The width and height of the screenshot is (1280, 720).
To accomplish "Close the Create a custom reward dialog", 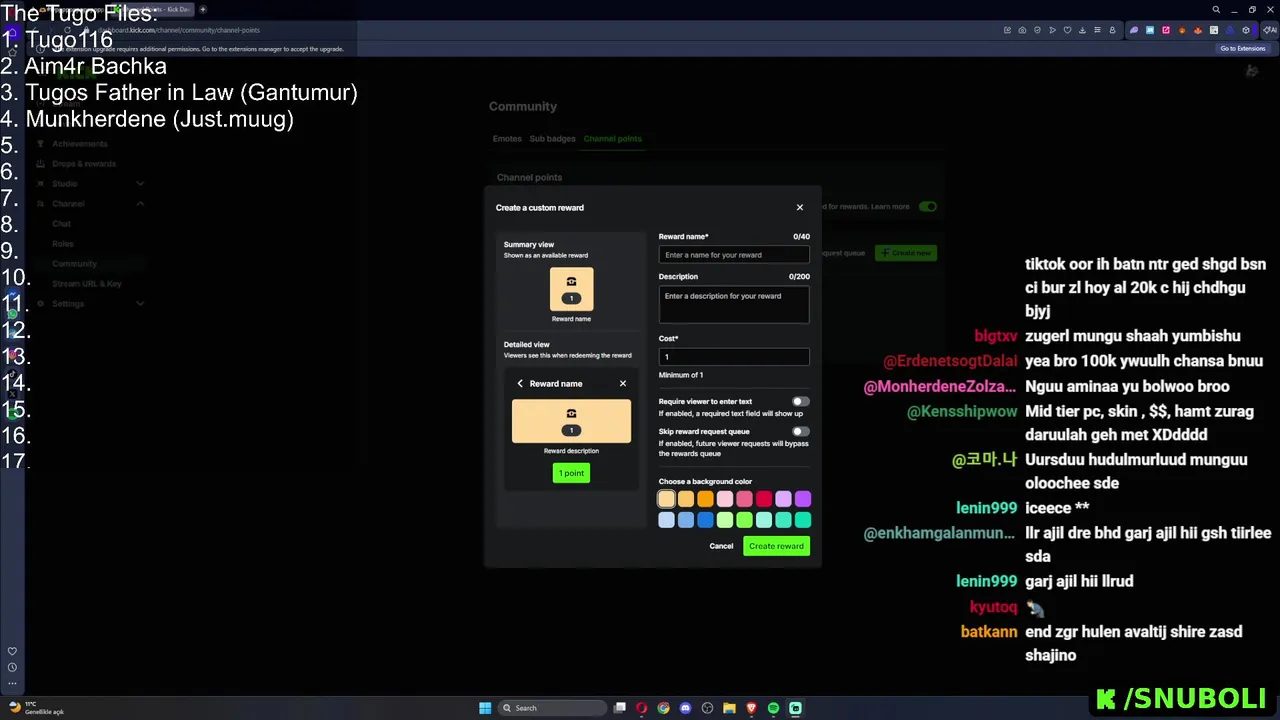I will click(799, 207).
